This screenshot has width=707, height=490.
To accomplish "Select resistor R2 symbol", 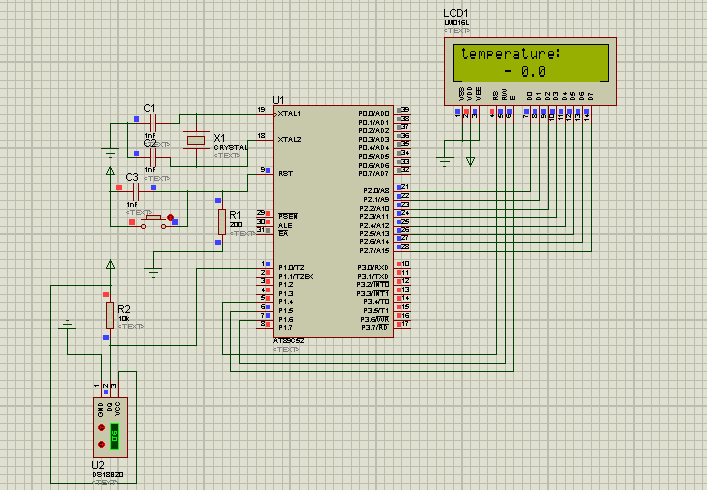I will click(x=110, y=315).
